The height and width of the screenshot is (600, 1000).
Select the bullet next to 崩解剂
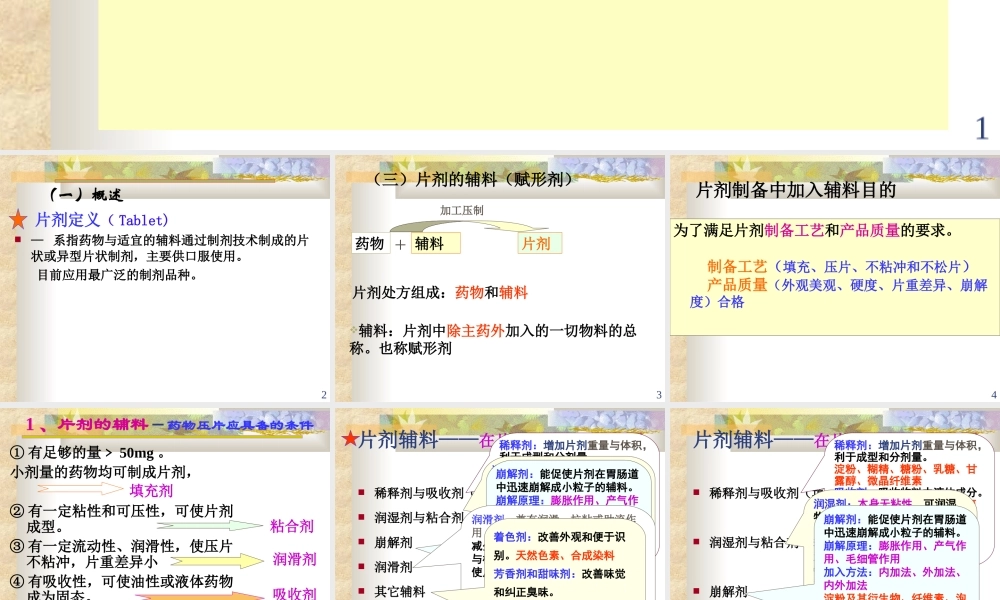click(361, 542)
